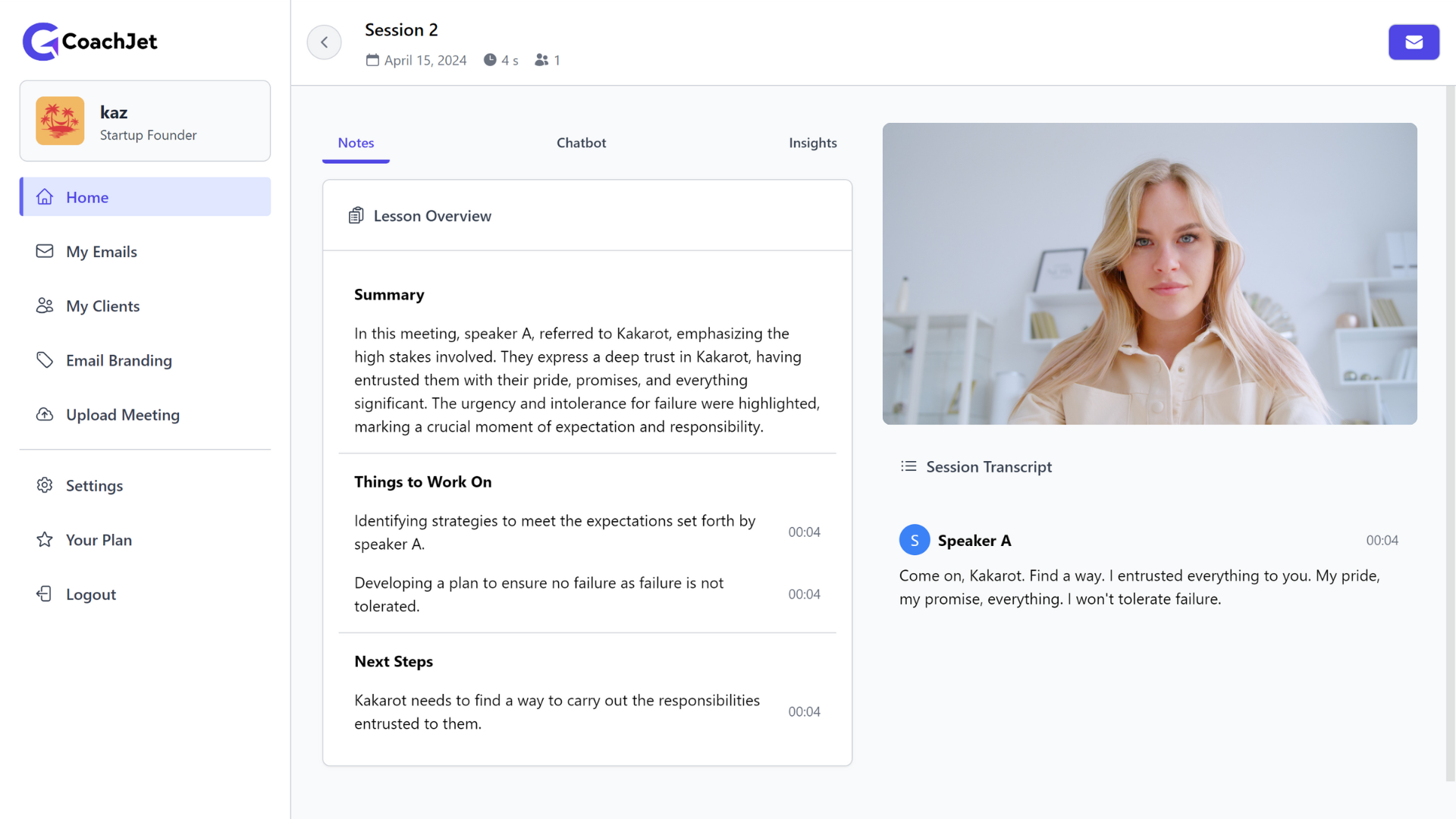1456x819 pixels.
Task: Switch to the Chatbot tab
Action: click(x=581, y=142)
